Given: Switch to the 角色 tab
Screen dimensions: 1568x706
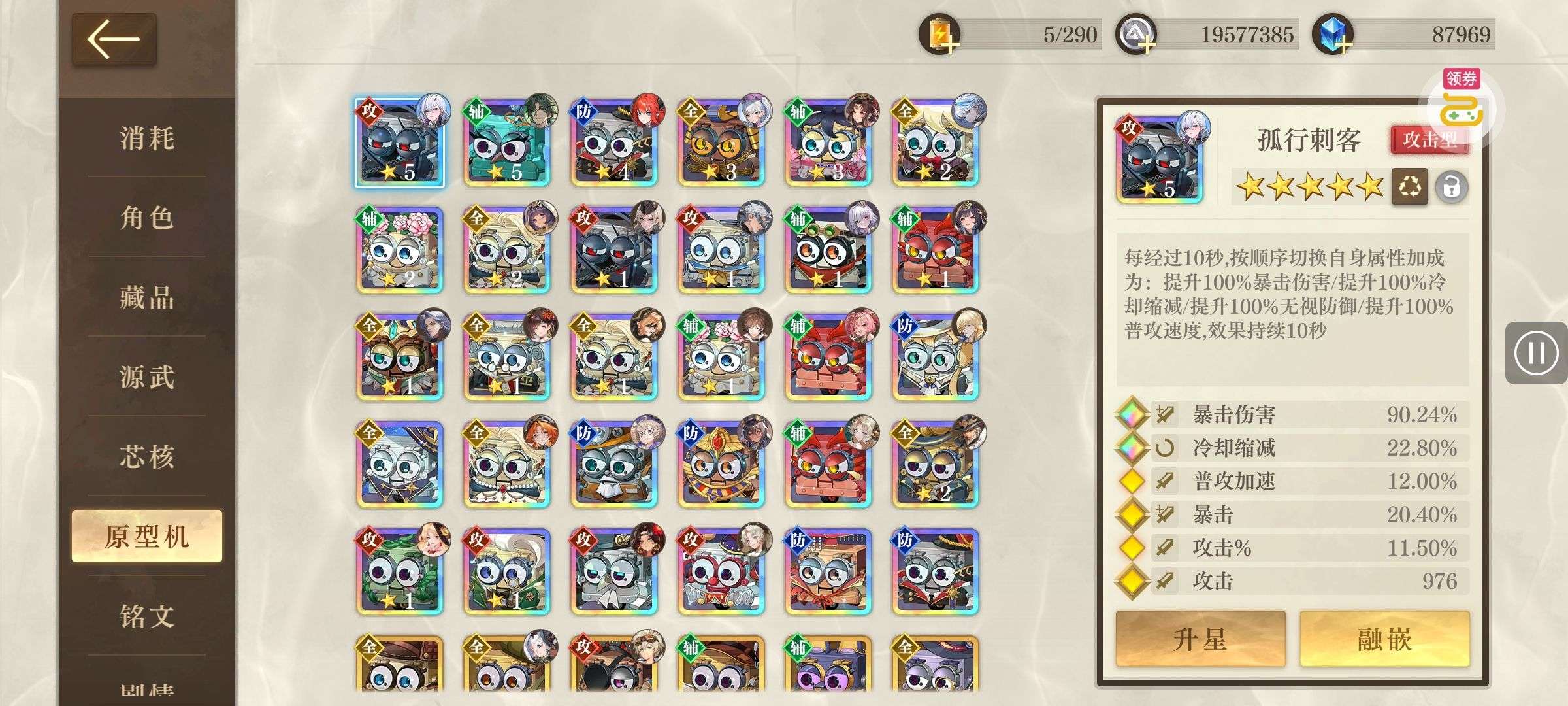Looking at the screenshot, I should [x=147, y=218].
